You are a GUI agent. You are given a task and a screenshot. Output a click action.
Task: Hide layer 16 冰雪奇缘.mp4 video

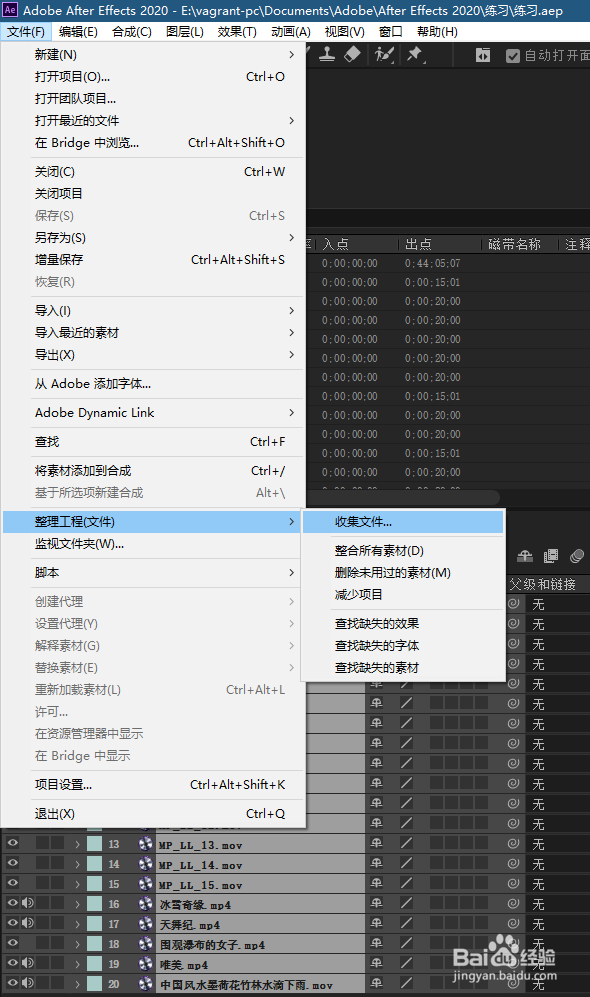click(x=12, y=903)
